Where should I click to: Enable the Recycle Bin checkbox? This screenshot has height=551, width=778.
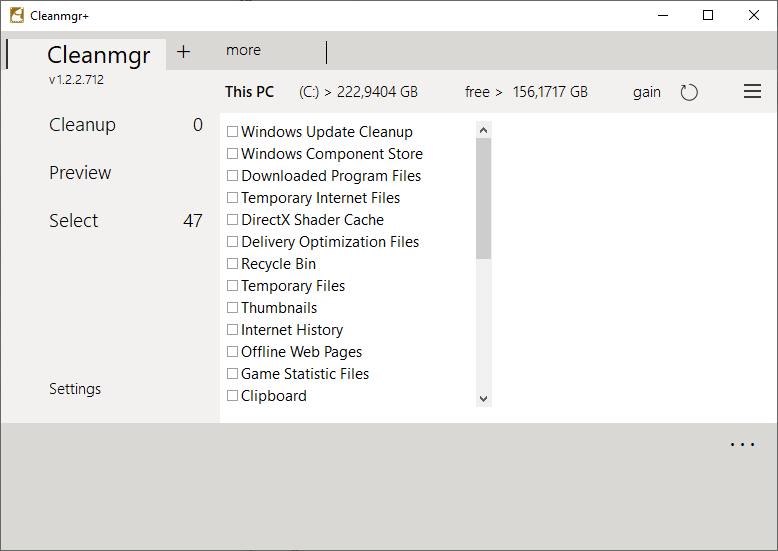coord(232,264)
